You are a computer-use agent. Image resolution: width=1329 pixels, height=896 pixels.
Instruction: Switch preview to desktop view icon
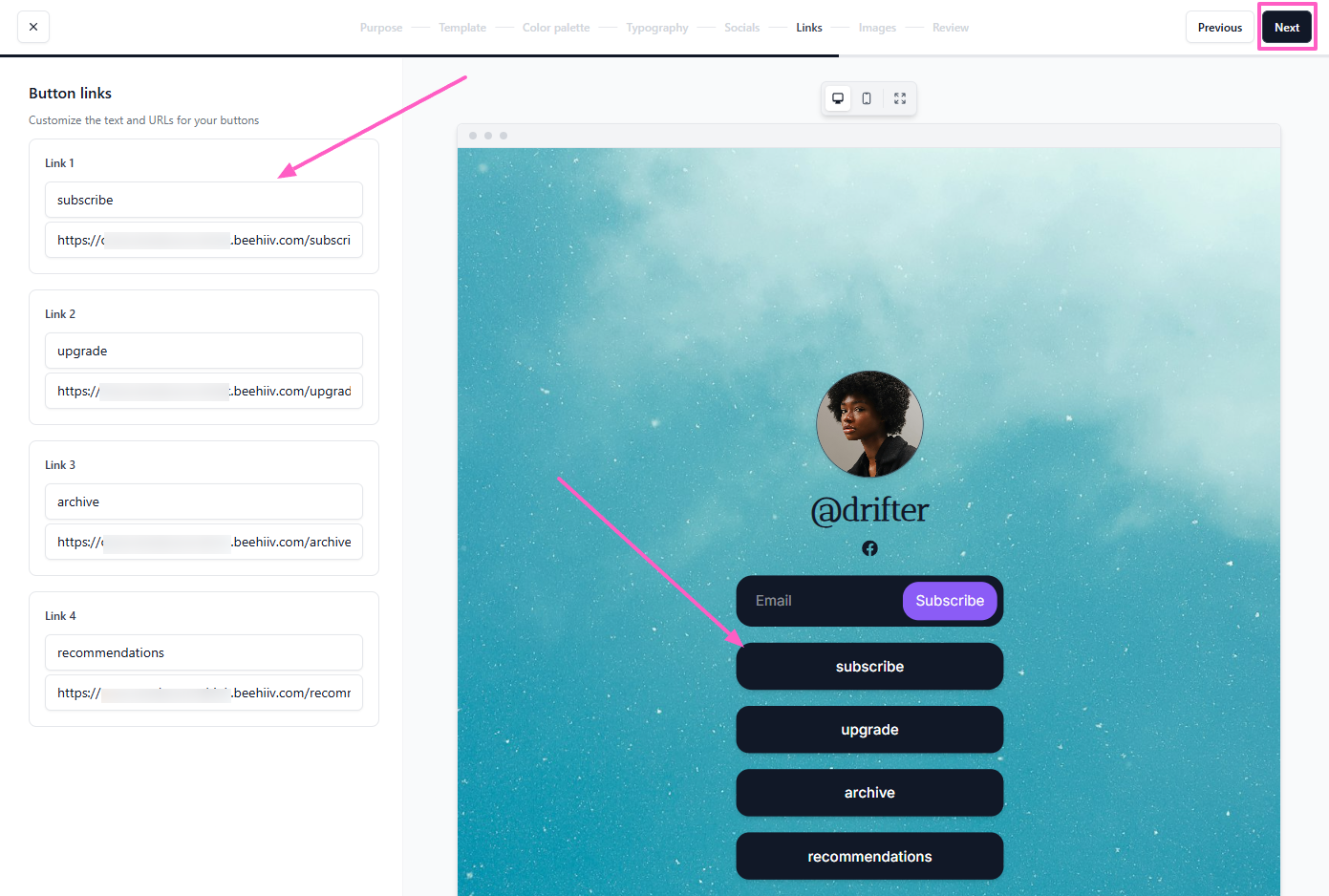click(838, 98)
